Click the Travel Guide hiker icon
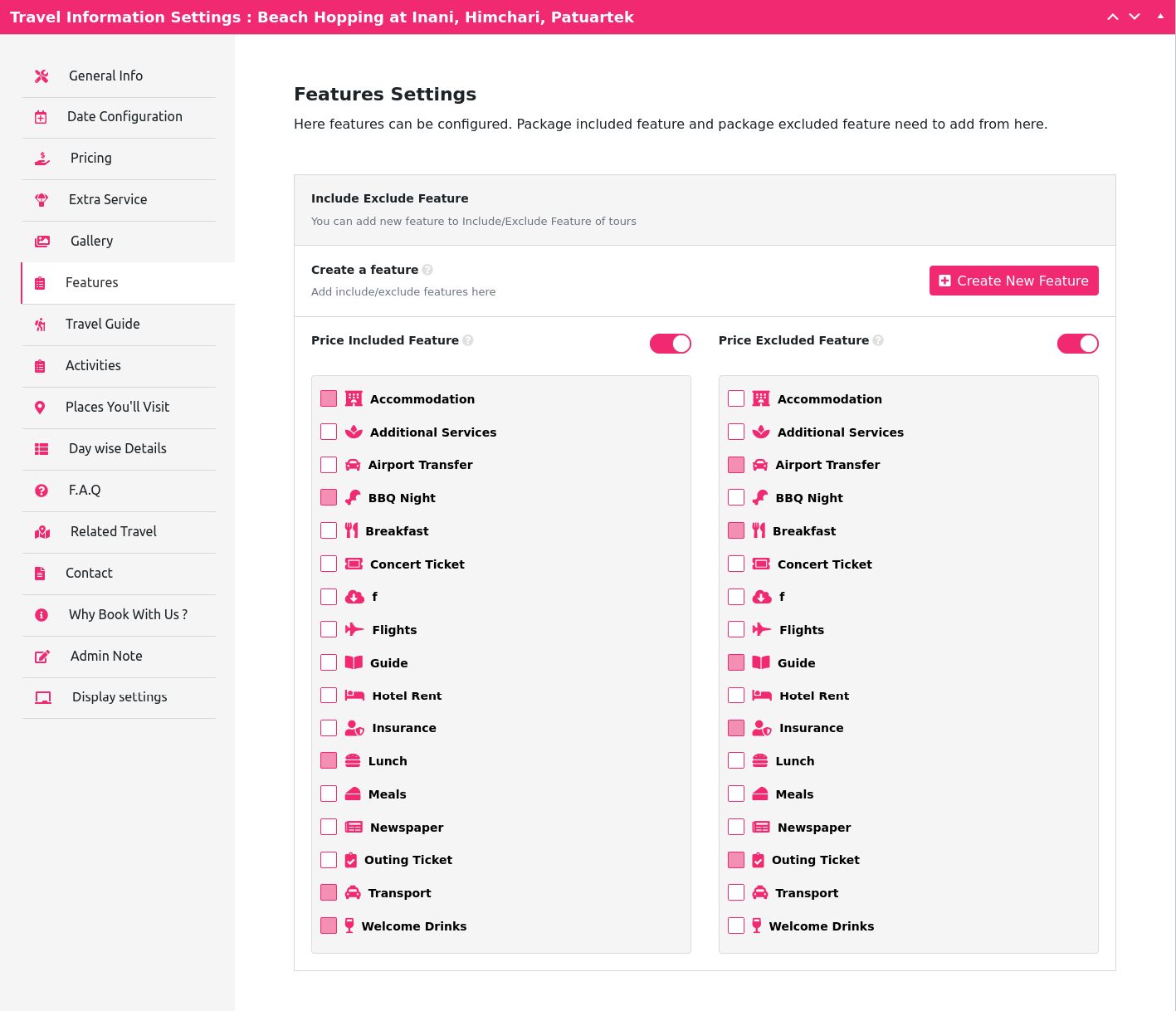The width and height of the screenshot is (1176, 1011). point(40,325)
